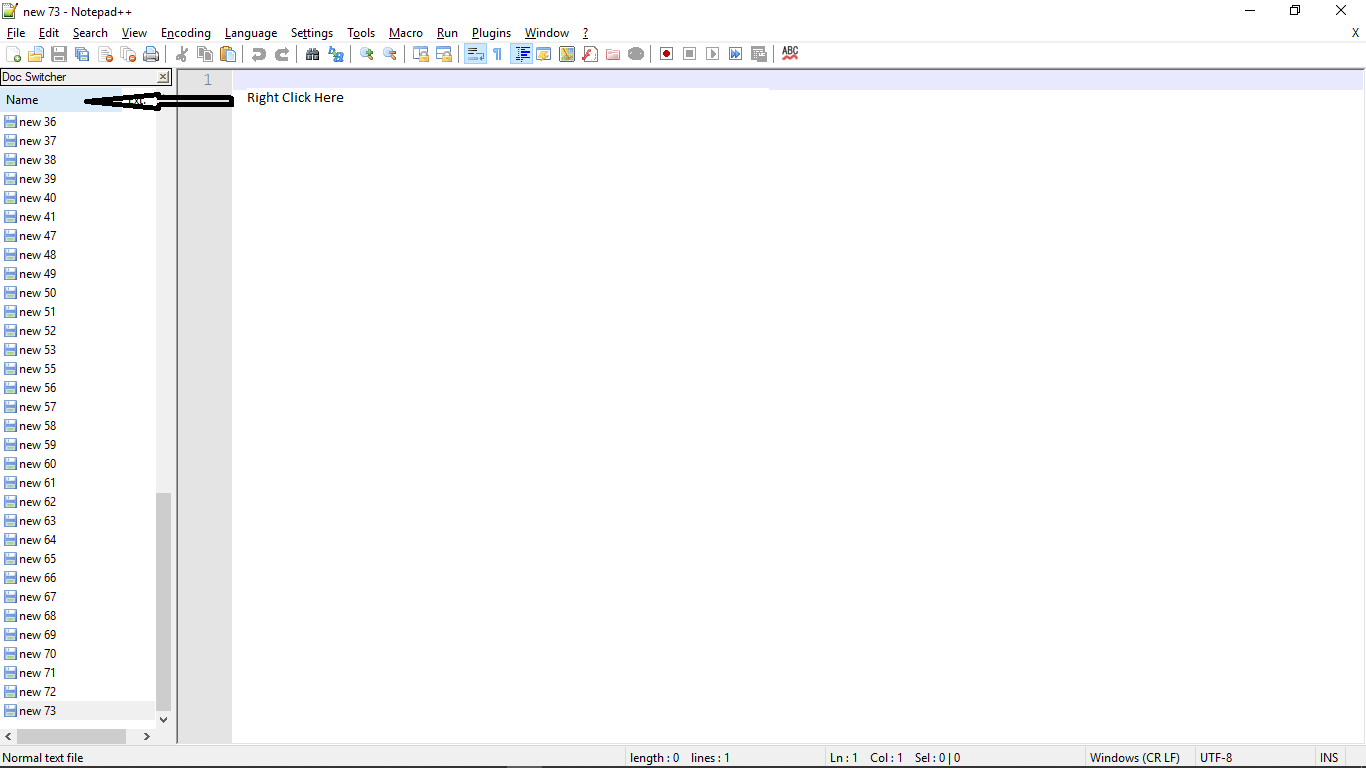Zoom in using the magnifier icon

coord(366,54)
